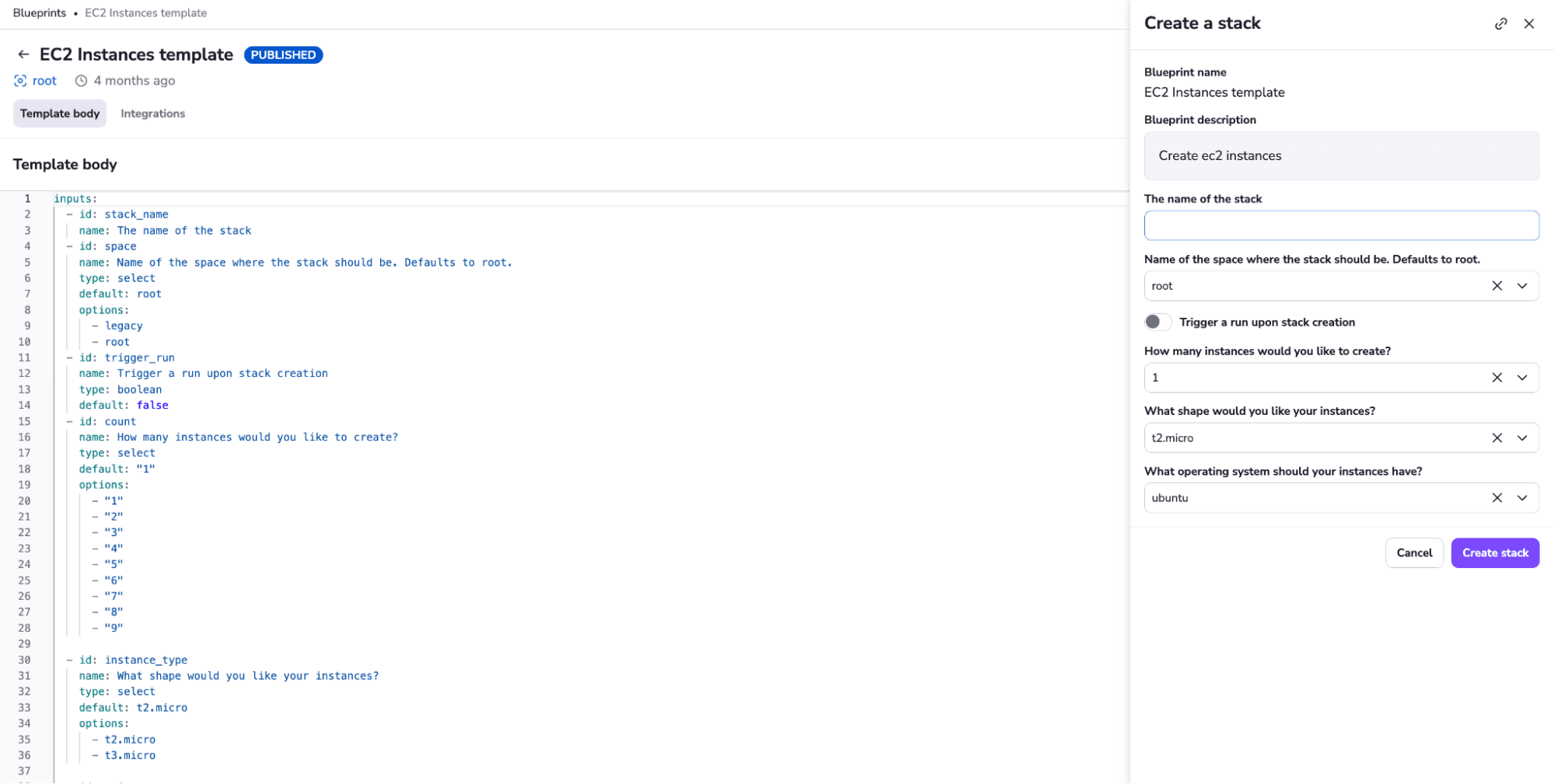The height and width of the screenshot is (784, 1554).
Task: Expand the instance shape dropdown
Action: tap(1522, 438)
